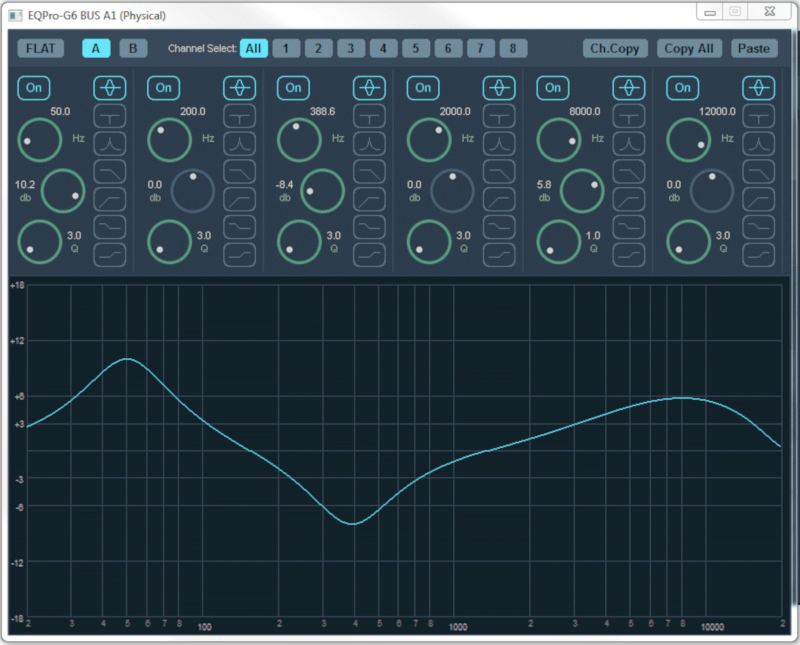Toggle the On switch of 200.0 Hz band
The width and height of the screenshot is (800, 645).
point(163,88)
